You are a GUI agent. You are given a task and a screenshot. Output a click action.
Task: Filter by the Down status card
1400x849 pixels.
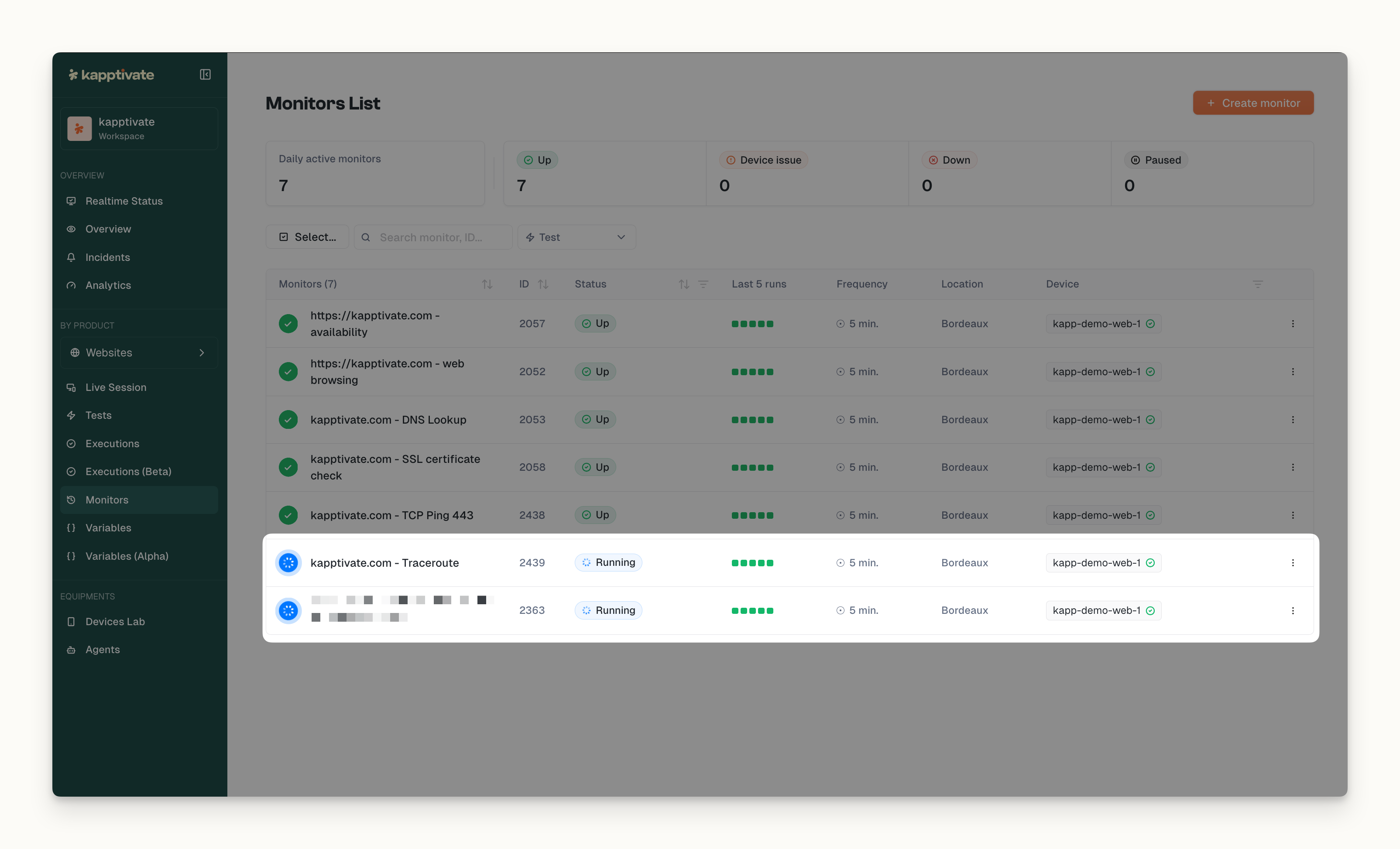(x=1010, y=173)
